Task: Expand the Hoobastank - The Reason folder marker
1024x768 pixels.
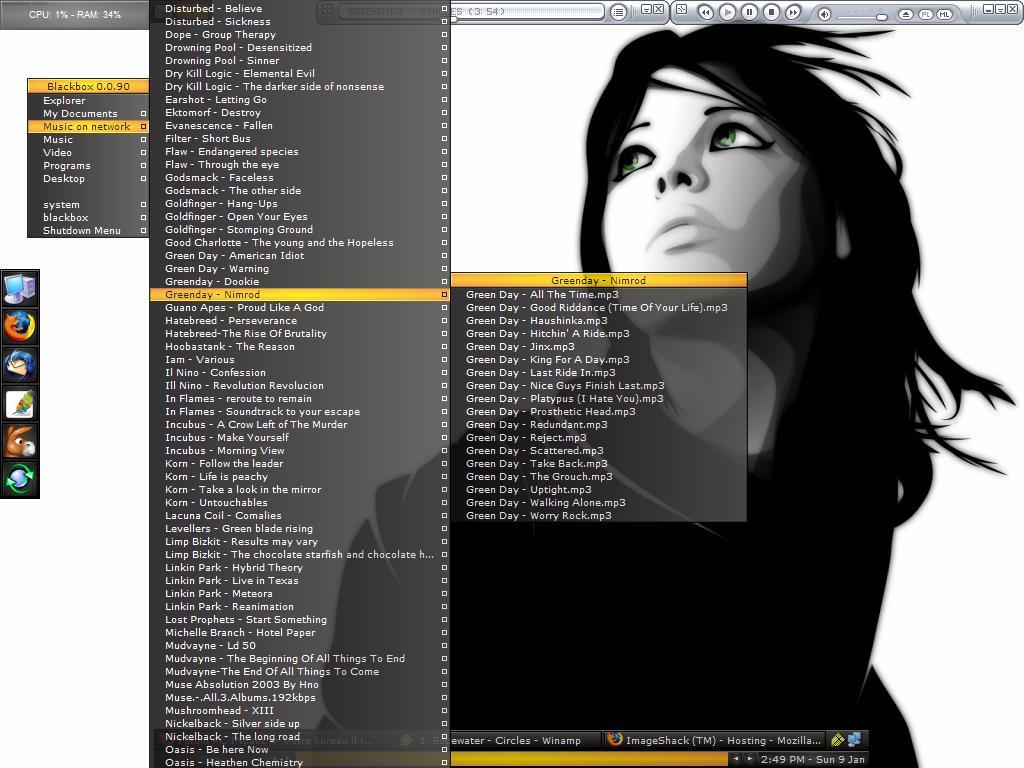Action: click(x=444, y=347)
